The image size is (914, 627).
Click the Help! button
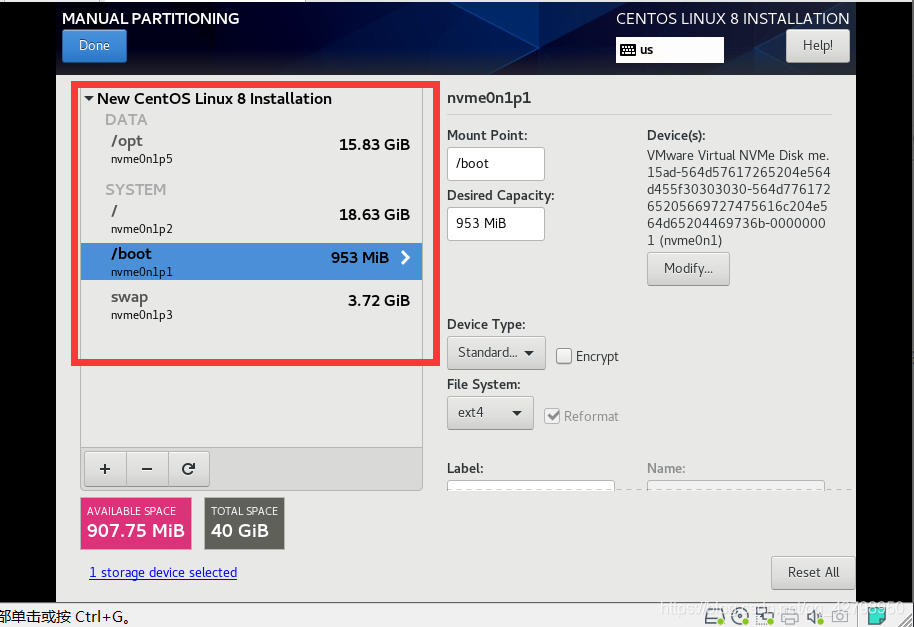tap(817, 45)
